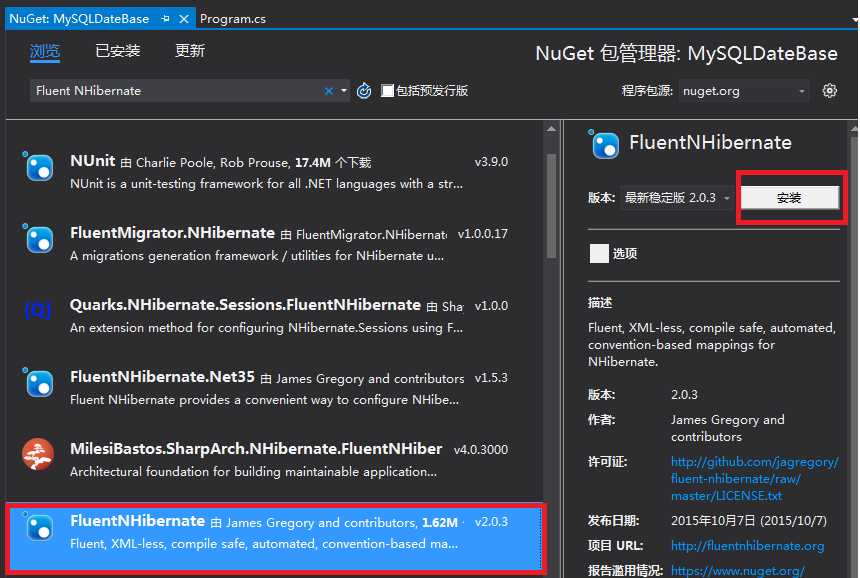Click the release date 2015年10月7日 value
Viewport: 860px width, 578px height.
749,520
